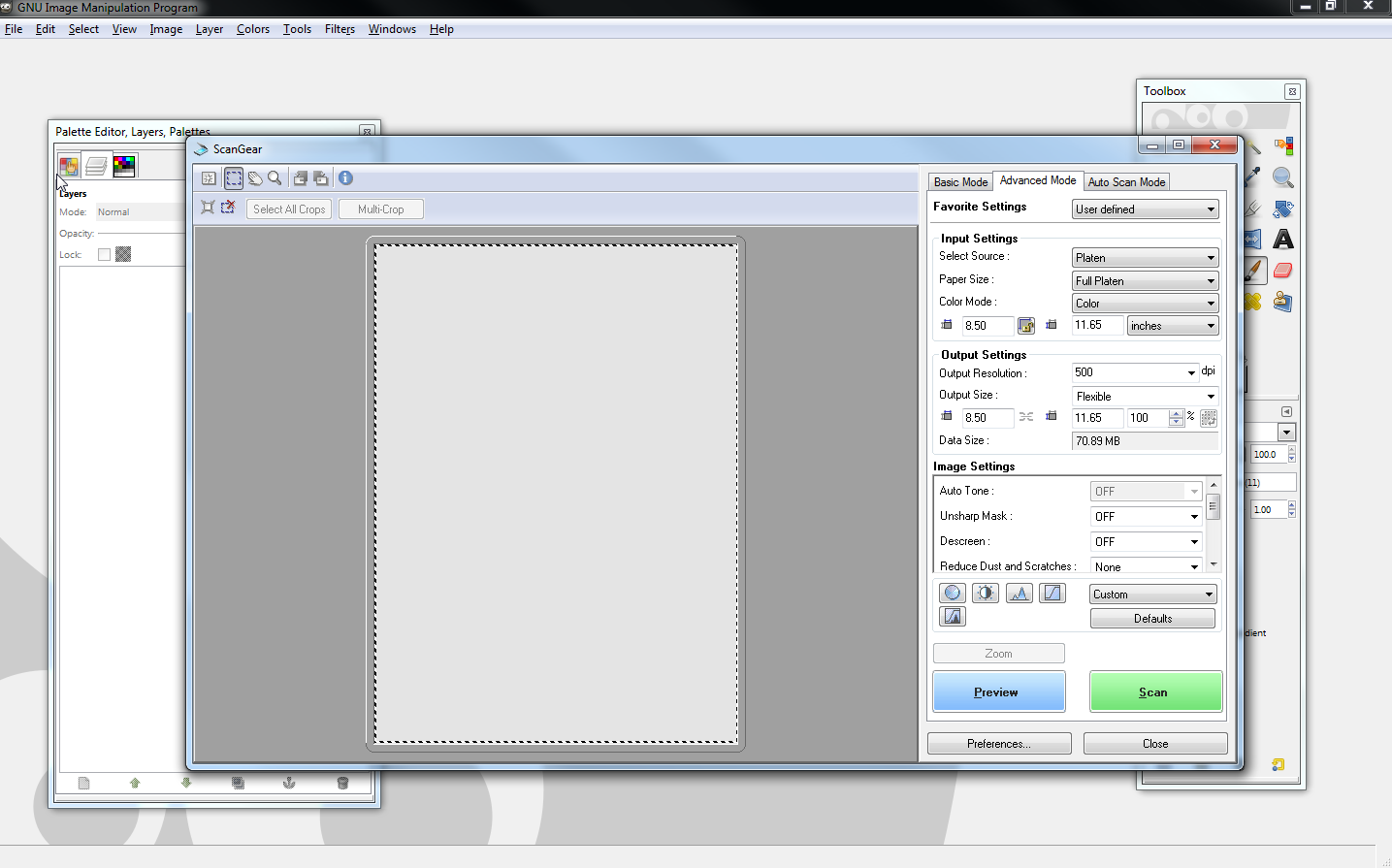Viewport: 1392px width, 868px height.
Task: Open the Windows menu
Action: (392, 29)
